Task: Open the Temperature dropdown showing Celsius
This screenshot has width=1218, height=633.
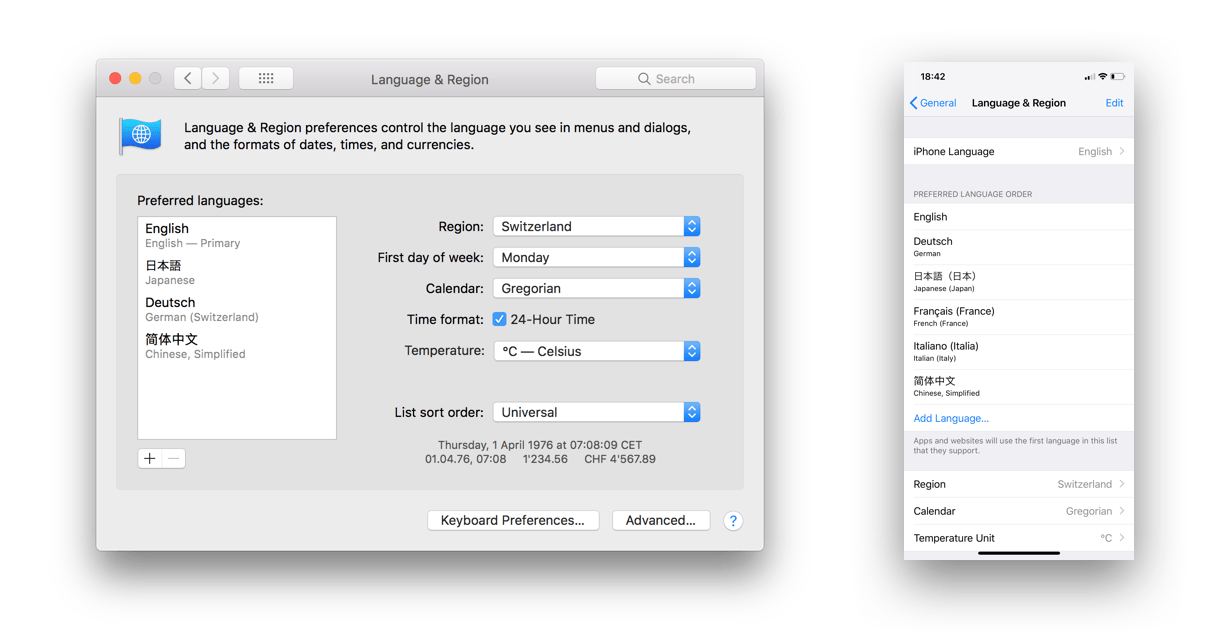Action: pyautogui.click(x=597, y=351)
